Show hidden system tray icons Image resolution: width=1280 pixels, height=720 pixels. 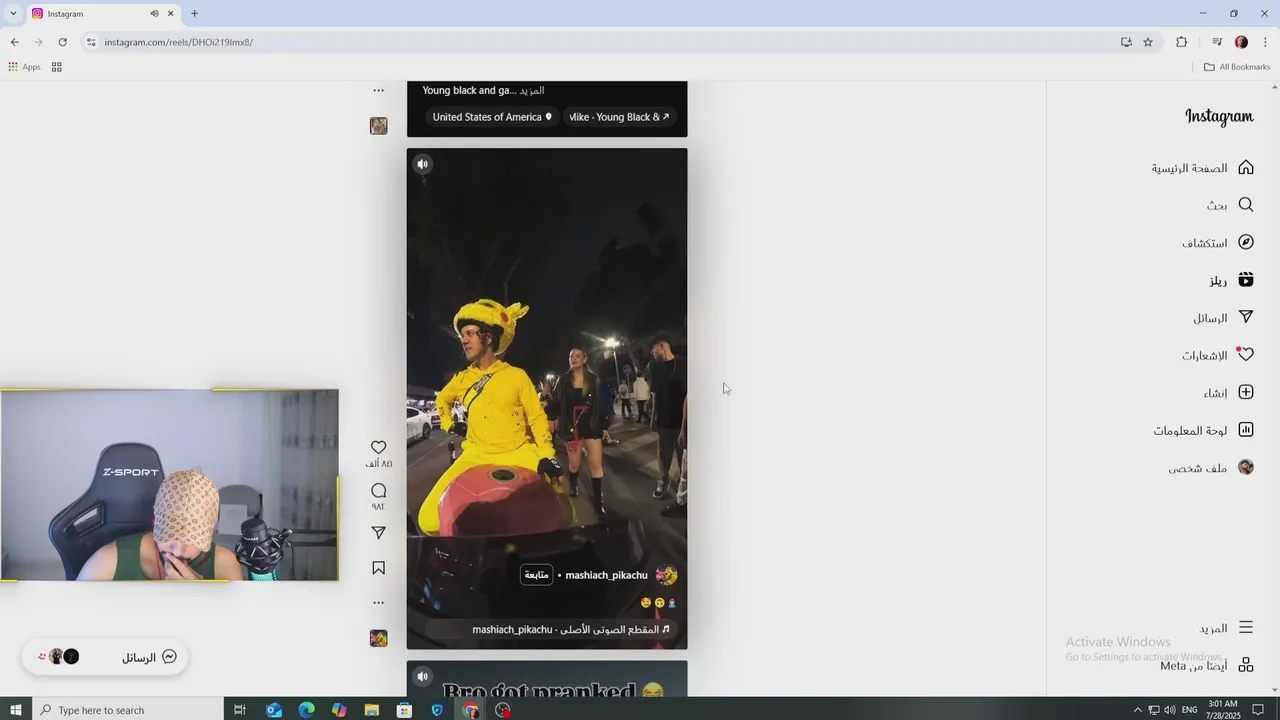[x=1137, y=710]
